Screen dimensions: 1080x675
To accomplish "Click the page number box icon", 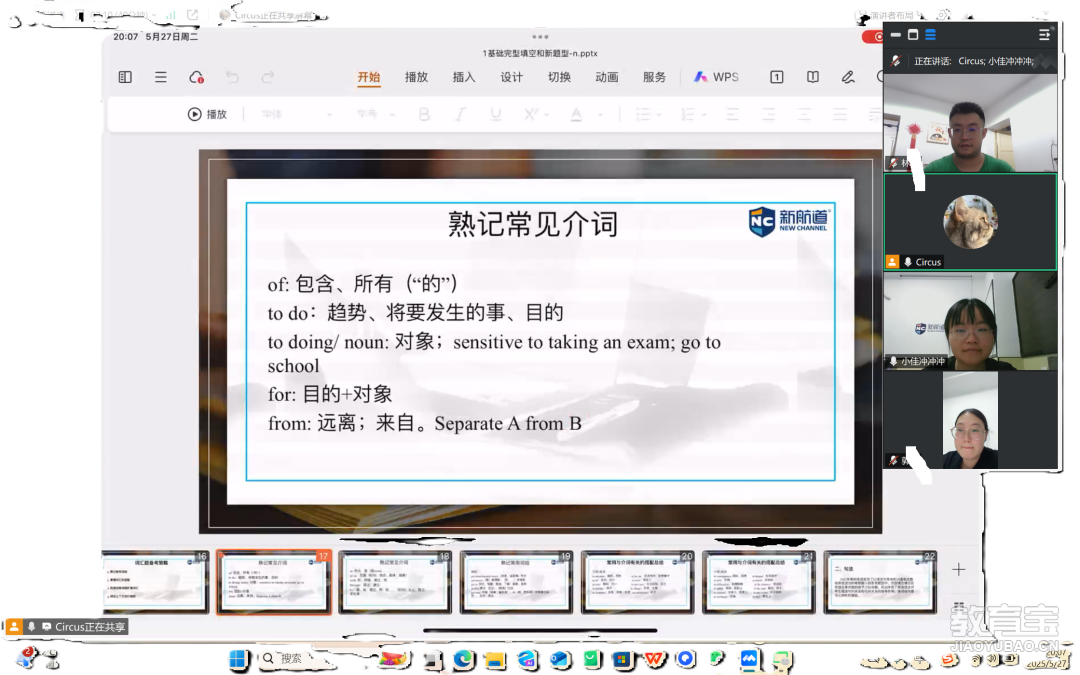I will tap(776, 77).
